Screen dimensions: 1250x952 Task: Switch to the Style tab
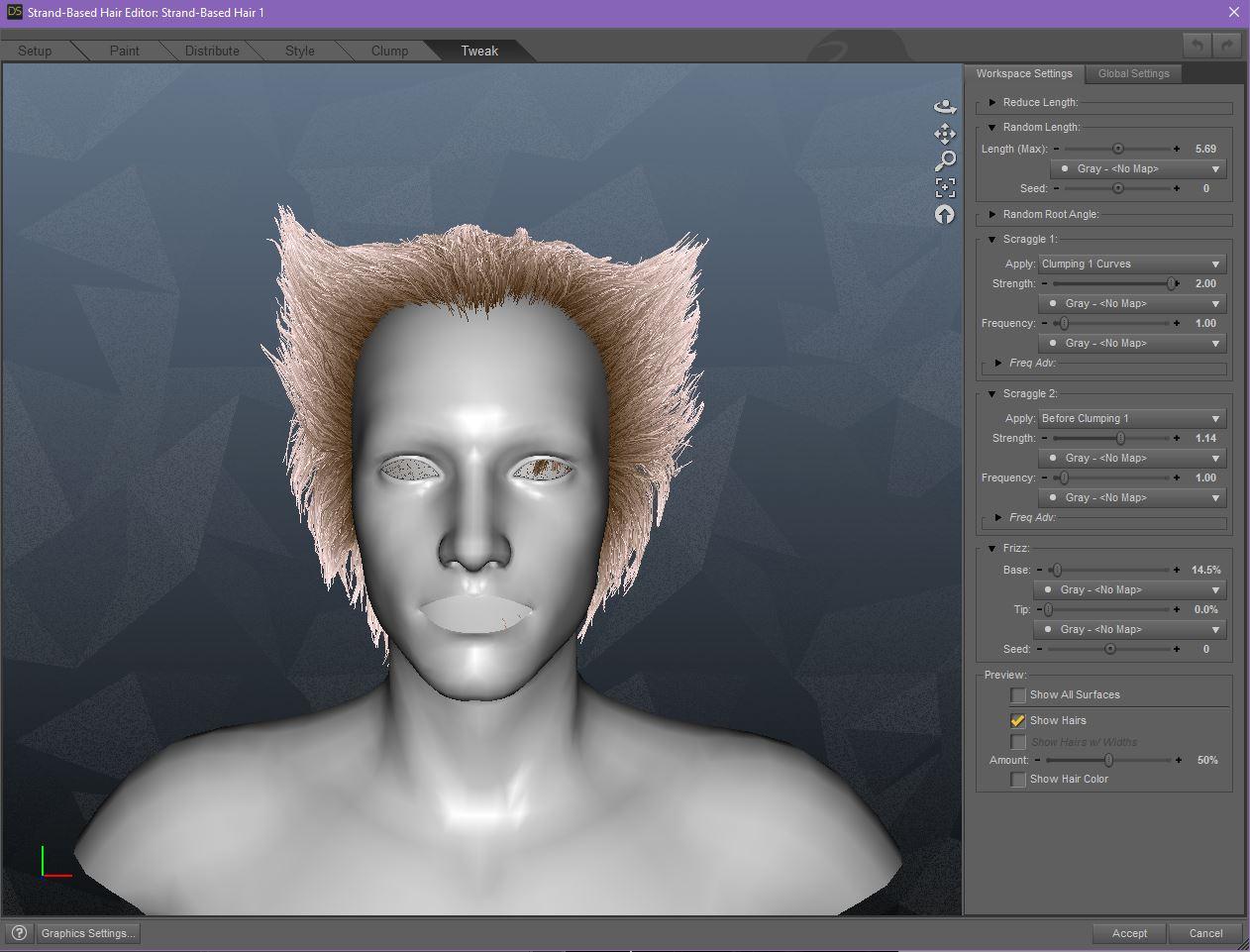299,51
